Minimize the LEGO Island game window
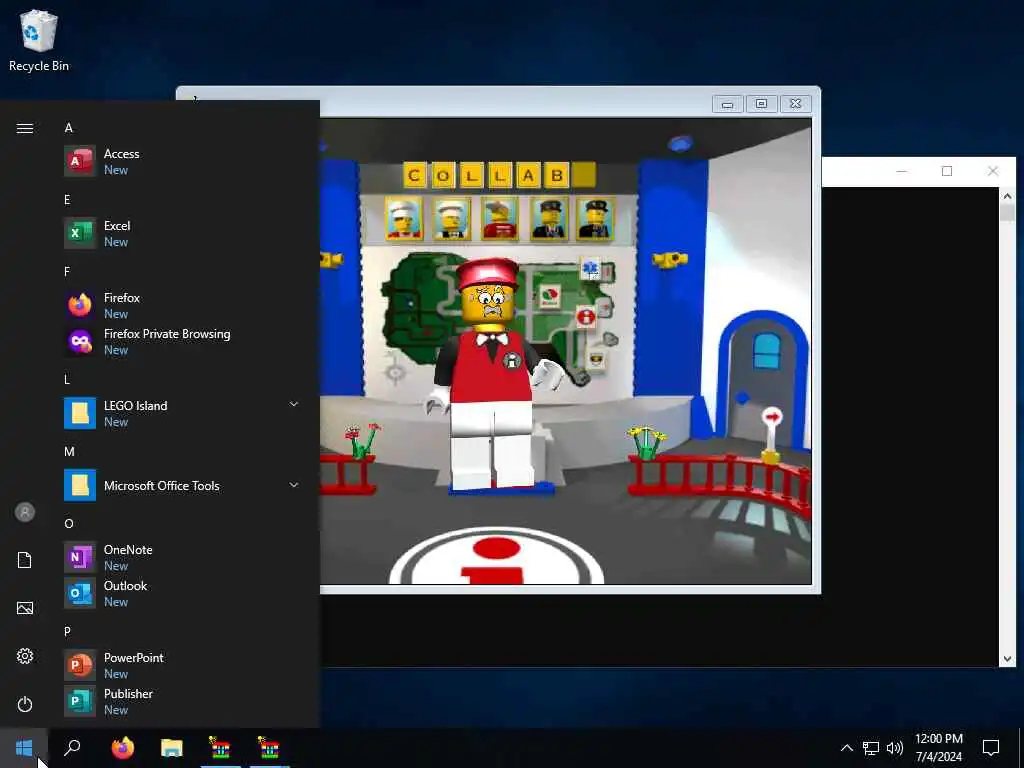Viewport: 1024px width, 768px height. click(728, 104)
